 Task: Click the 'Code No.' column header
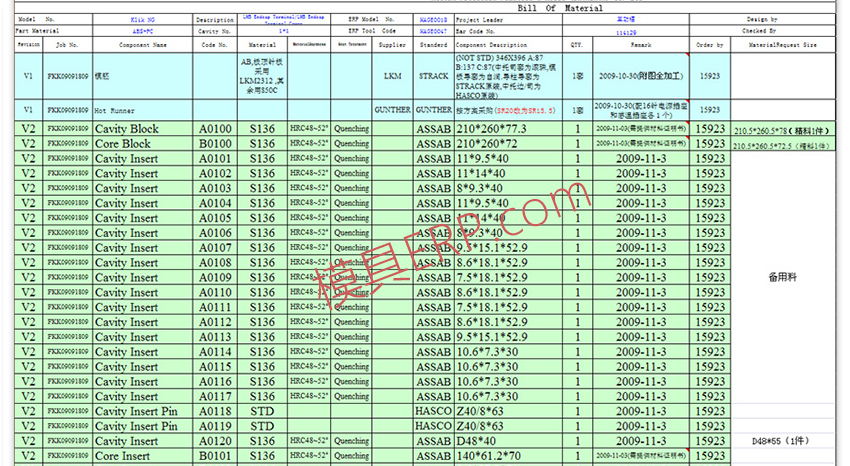(215, 45)
